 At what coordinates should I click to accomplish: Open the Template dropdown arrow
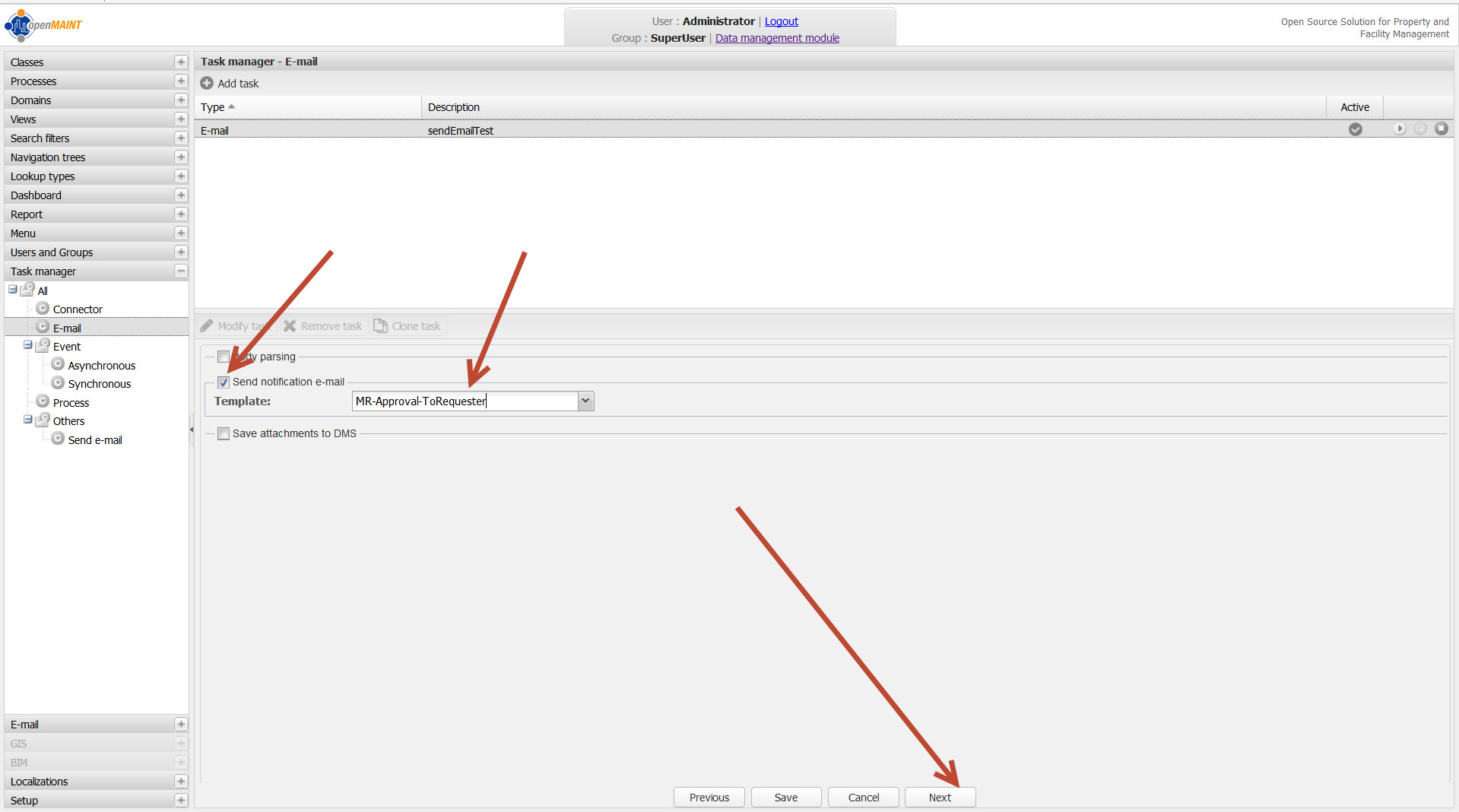pos(585,401)
